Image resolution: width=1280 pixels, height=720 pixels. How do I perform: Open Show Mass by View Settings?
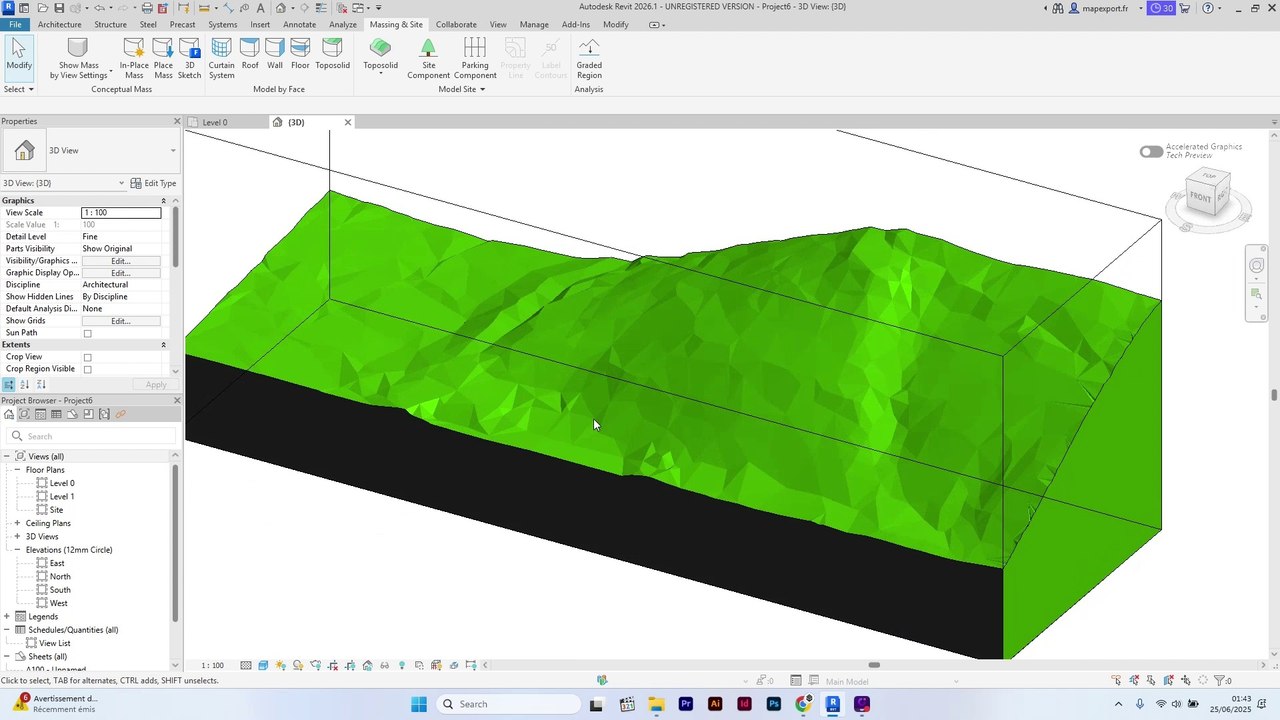coord(78,59)
